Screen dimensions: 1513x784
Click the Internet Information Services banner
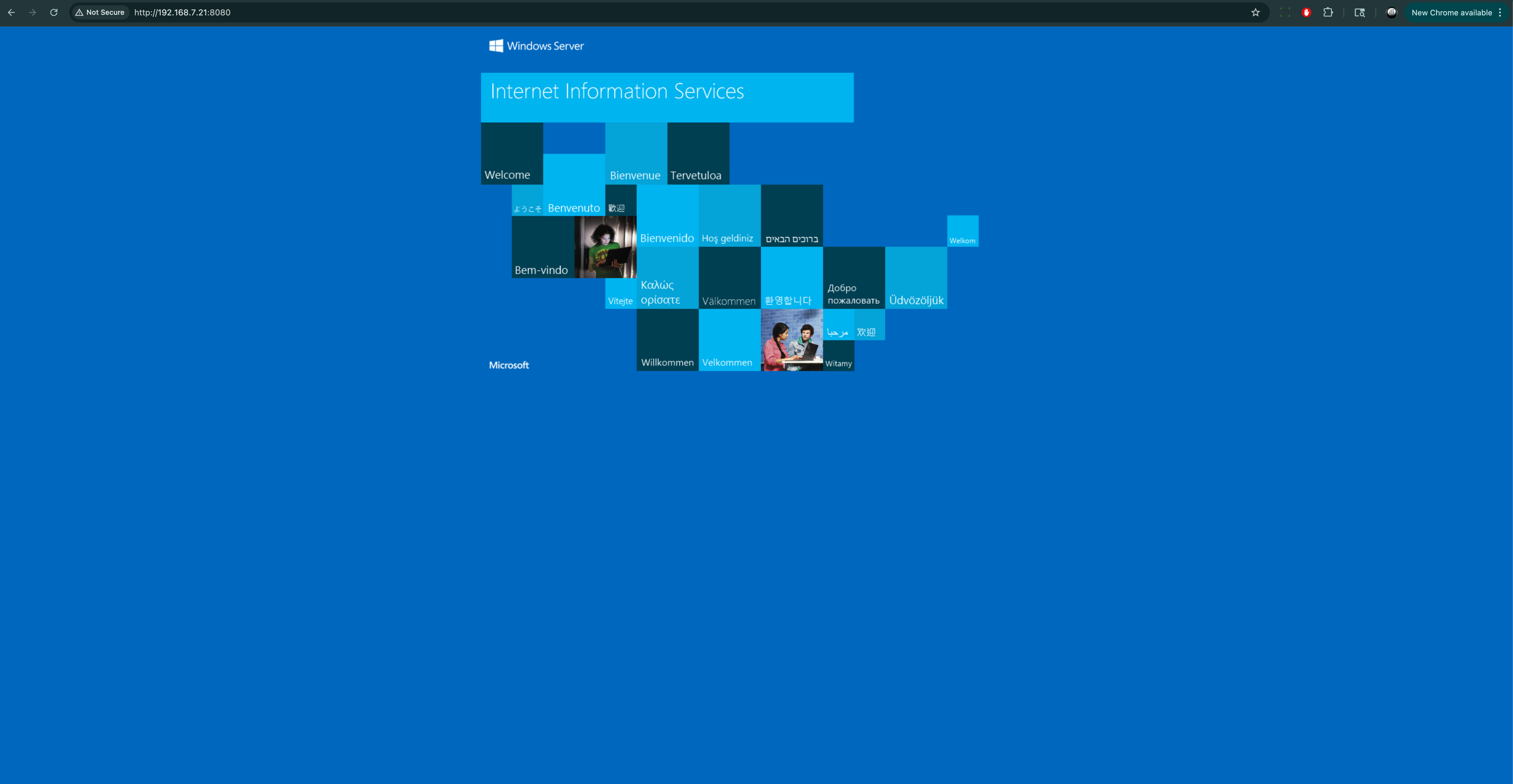tap(667, 98)
